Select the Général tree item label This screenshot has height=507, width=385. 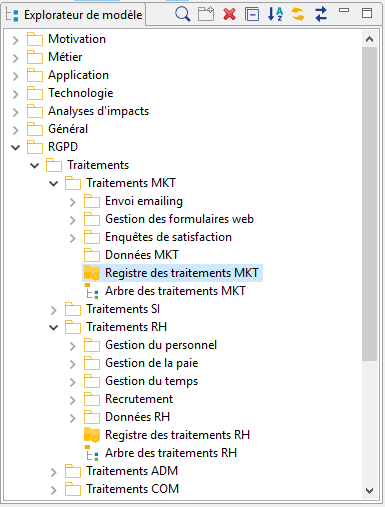click(68, 129)
